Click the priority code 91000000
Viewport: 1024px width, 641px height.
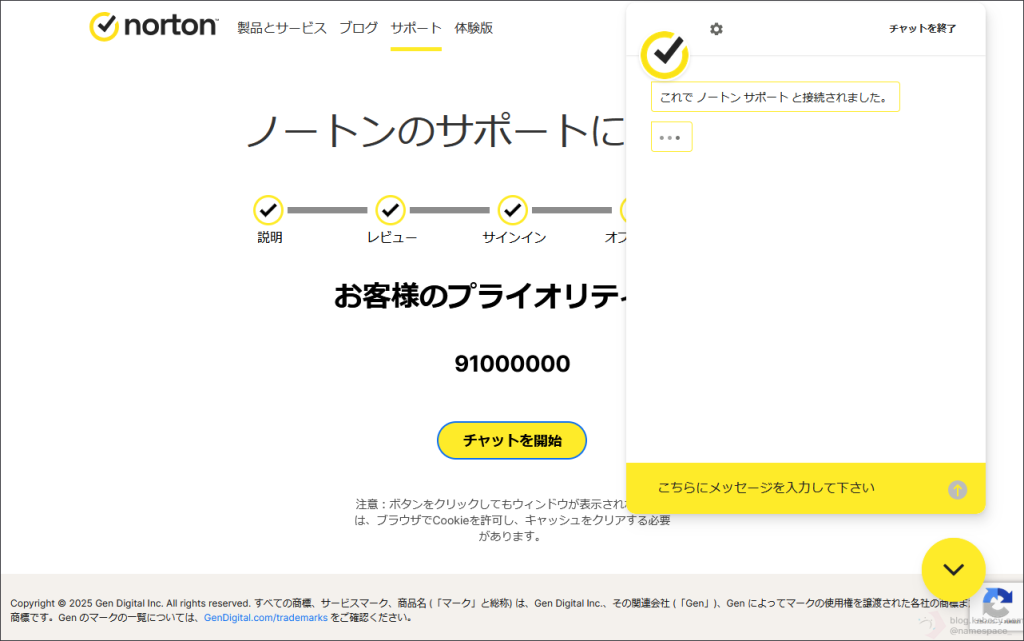coord(512,364)
